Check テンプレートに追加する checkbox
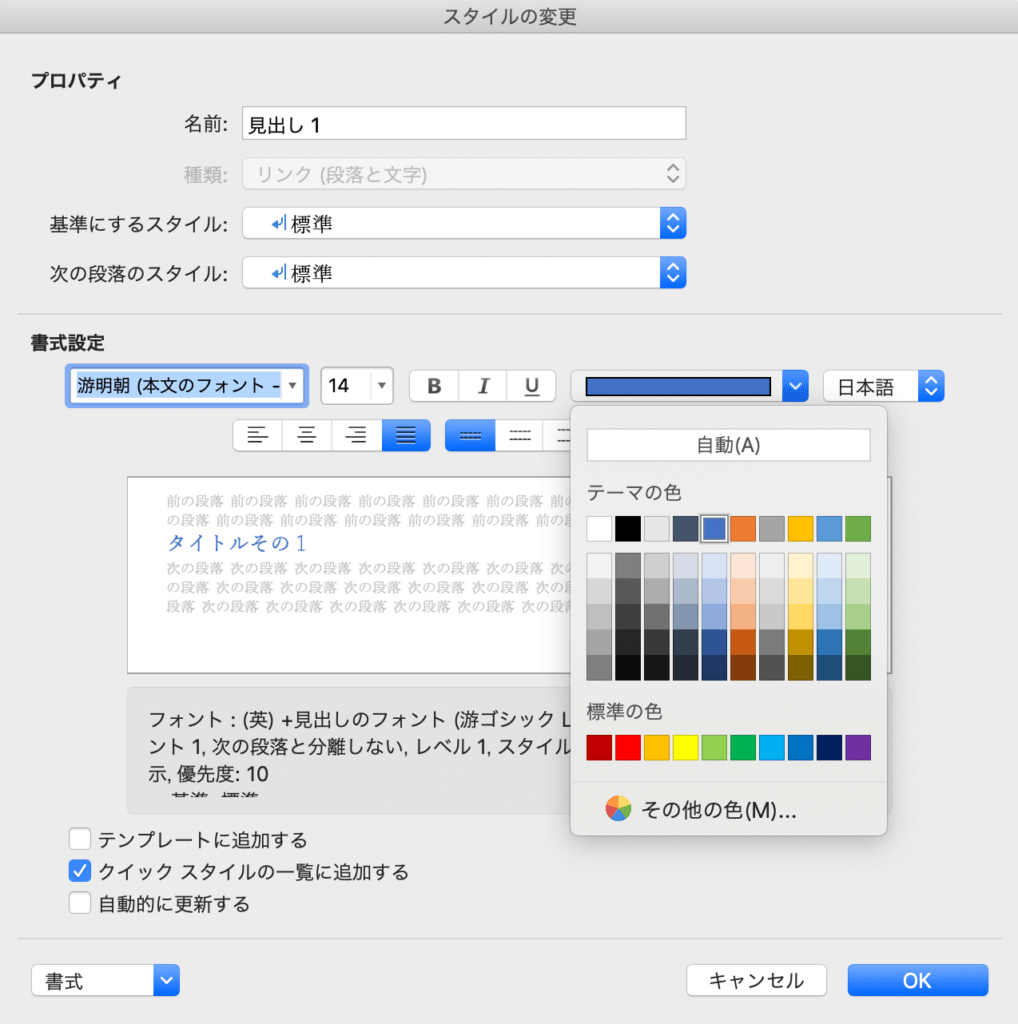Image resolution: width=1018 pixels, height=1024 pixels. coord(80,839)
